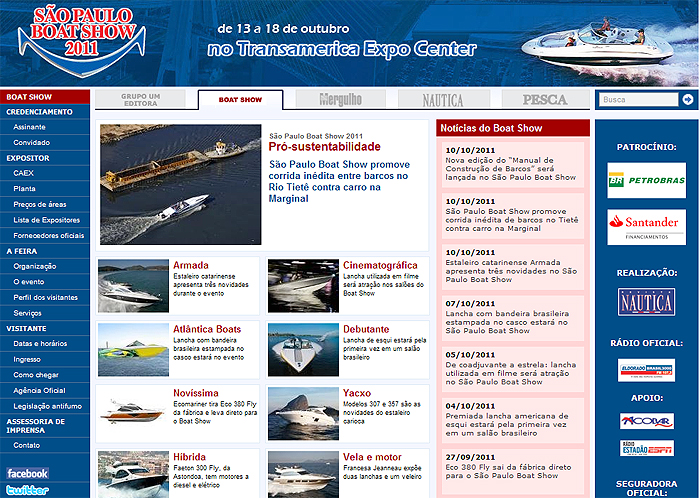Click the A Feira section heading
This screenshot has width=700, height=498.
pos(21,251)
